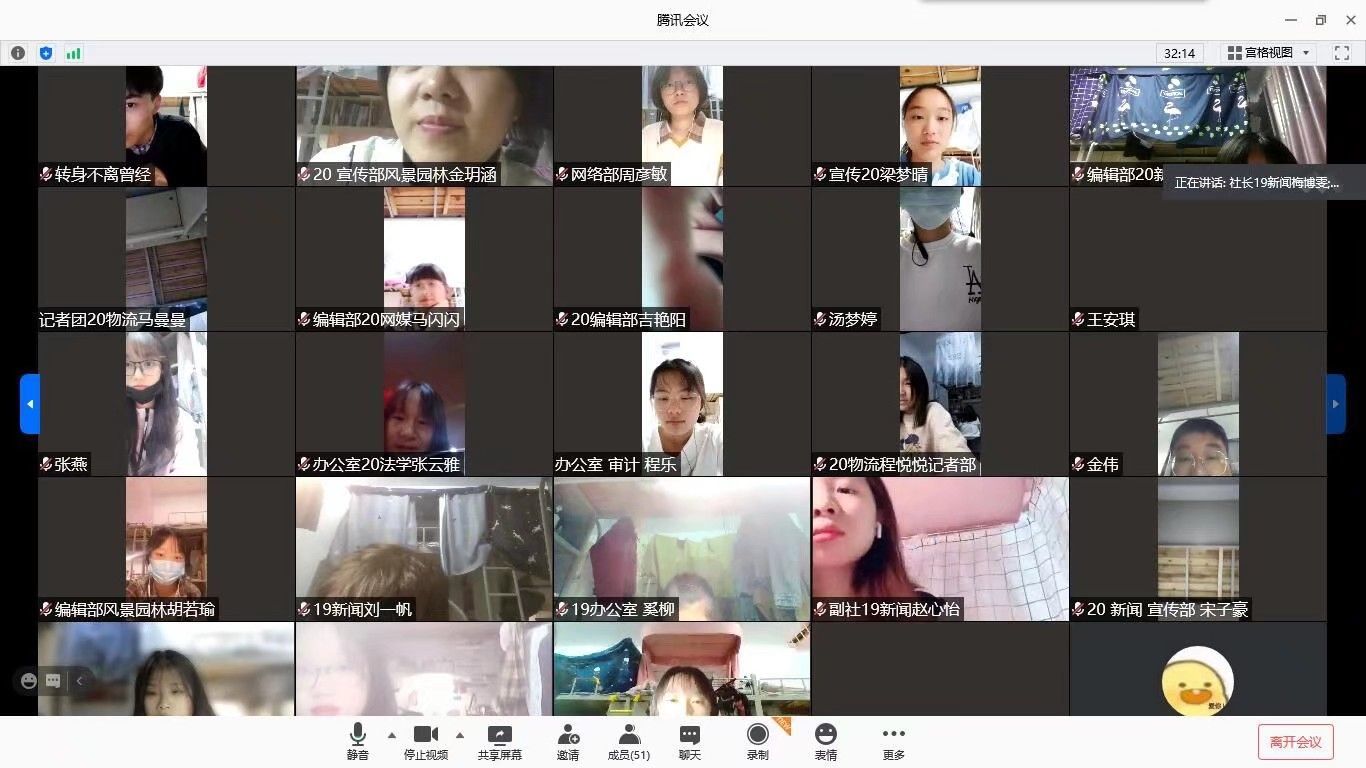Start recording with 录制 button
Viewport: 1366px width, 768px height.
click(758, 742)
